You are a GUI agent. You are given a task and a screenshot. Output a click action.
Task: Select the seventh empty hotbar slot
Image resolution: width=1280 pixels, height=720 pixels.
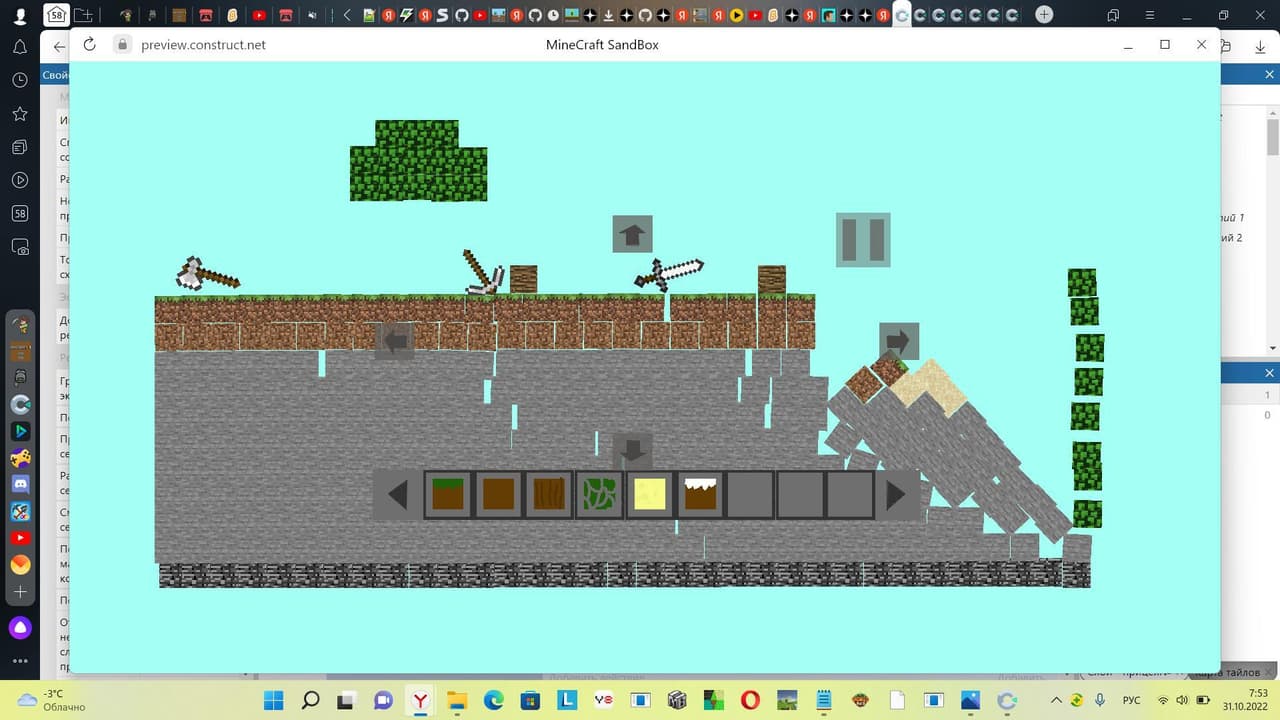[x=750, y=495]
